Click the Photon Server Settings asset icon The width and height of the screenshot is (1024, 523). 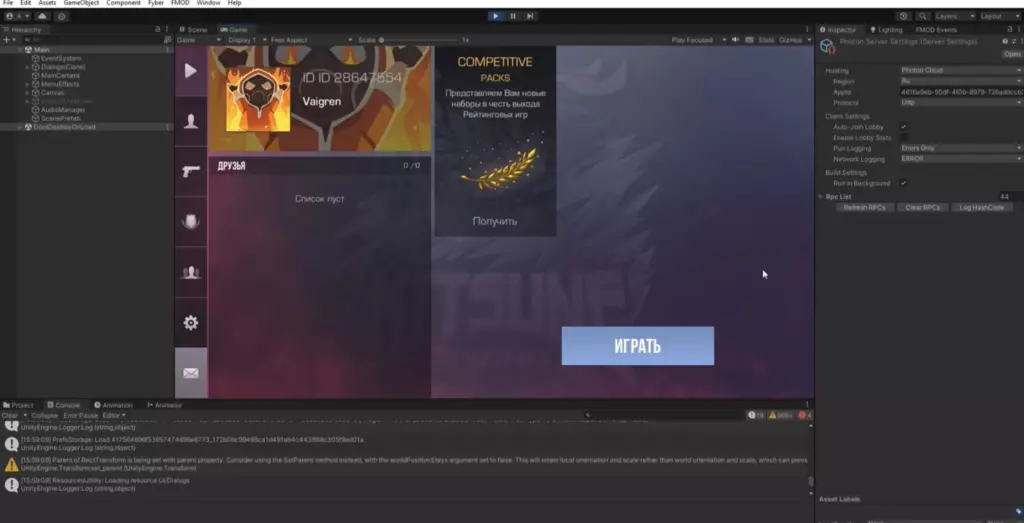tap(827, 46)
